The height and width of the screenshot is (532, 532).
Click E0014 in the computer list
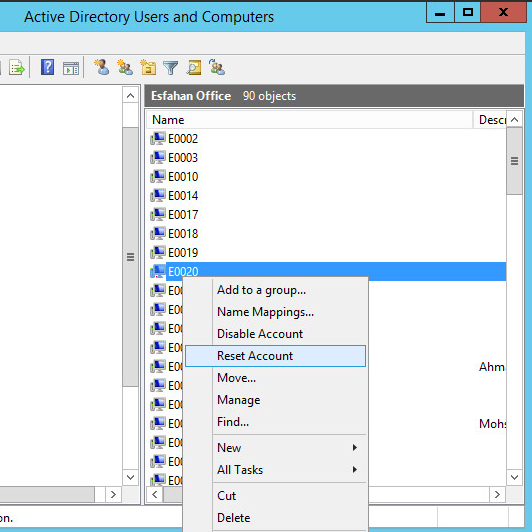point(183,195)
